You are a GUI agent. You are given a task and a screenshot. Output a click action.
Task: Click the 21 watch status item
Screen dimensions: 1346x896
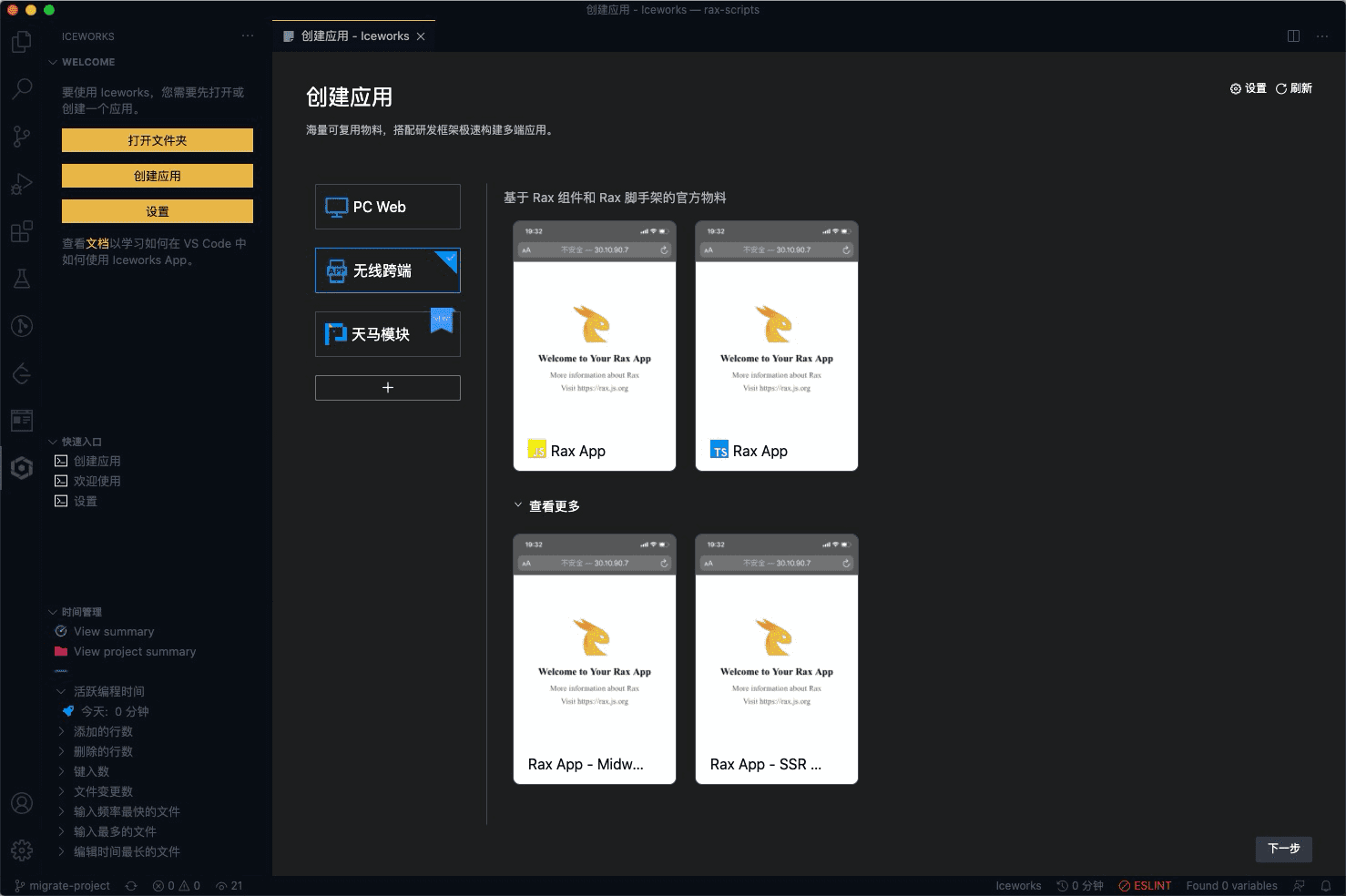229,886
